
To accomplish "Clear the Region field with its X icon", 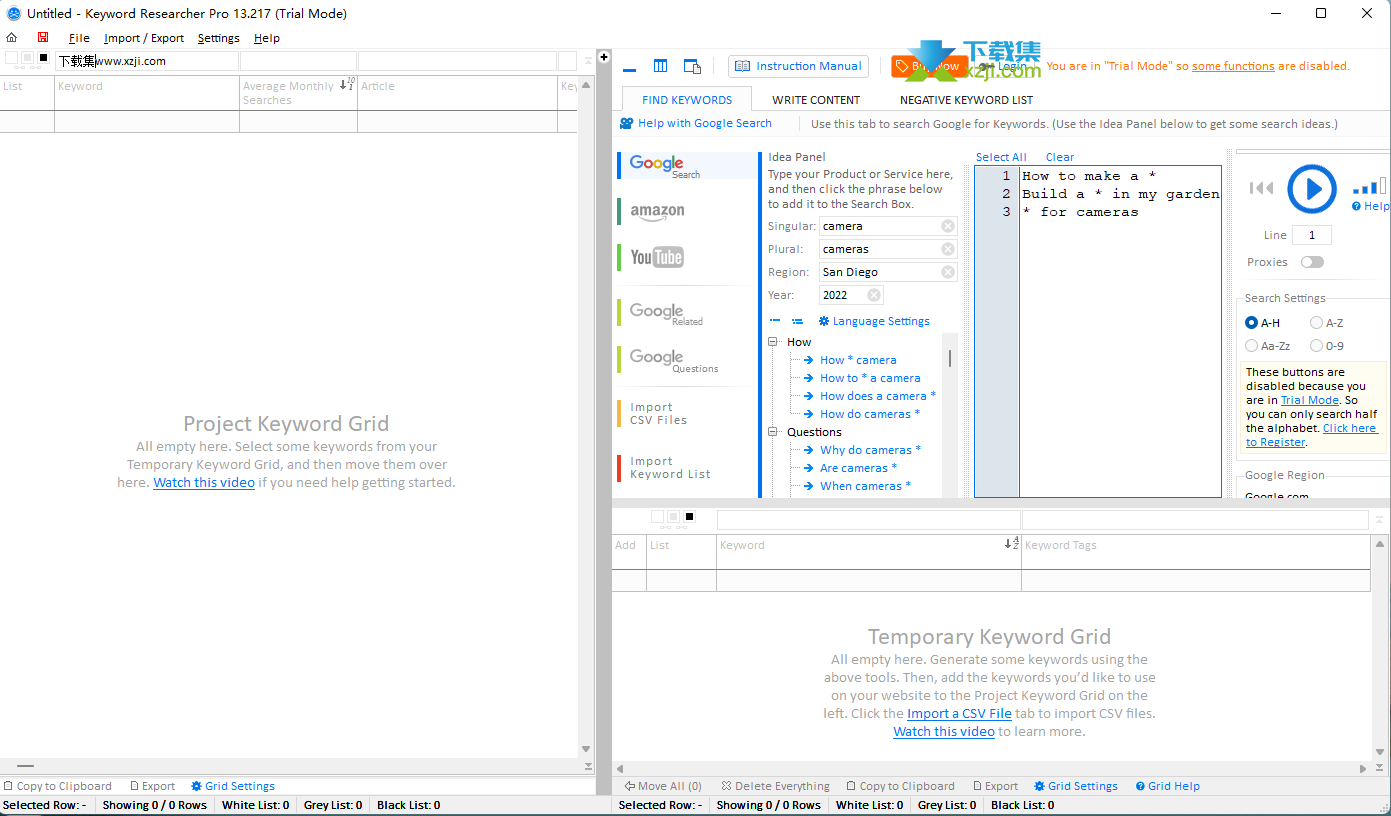I will click(948, 272).
